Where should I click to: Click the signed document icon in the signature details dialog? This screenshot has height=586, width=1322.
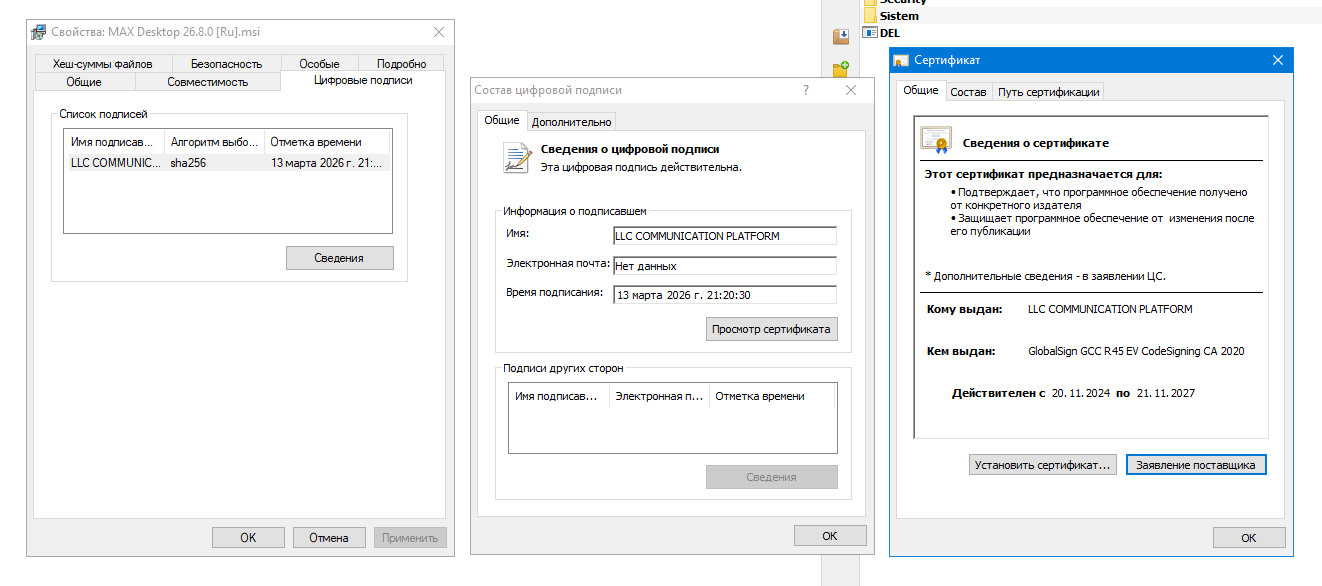pos(517,158)
